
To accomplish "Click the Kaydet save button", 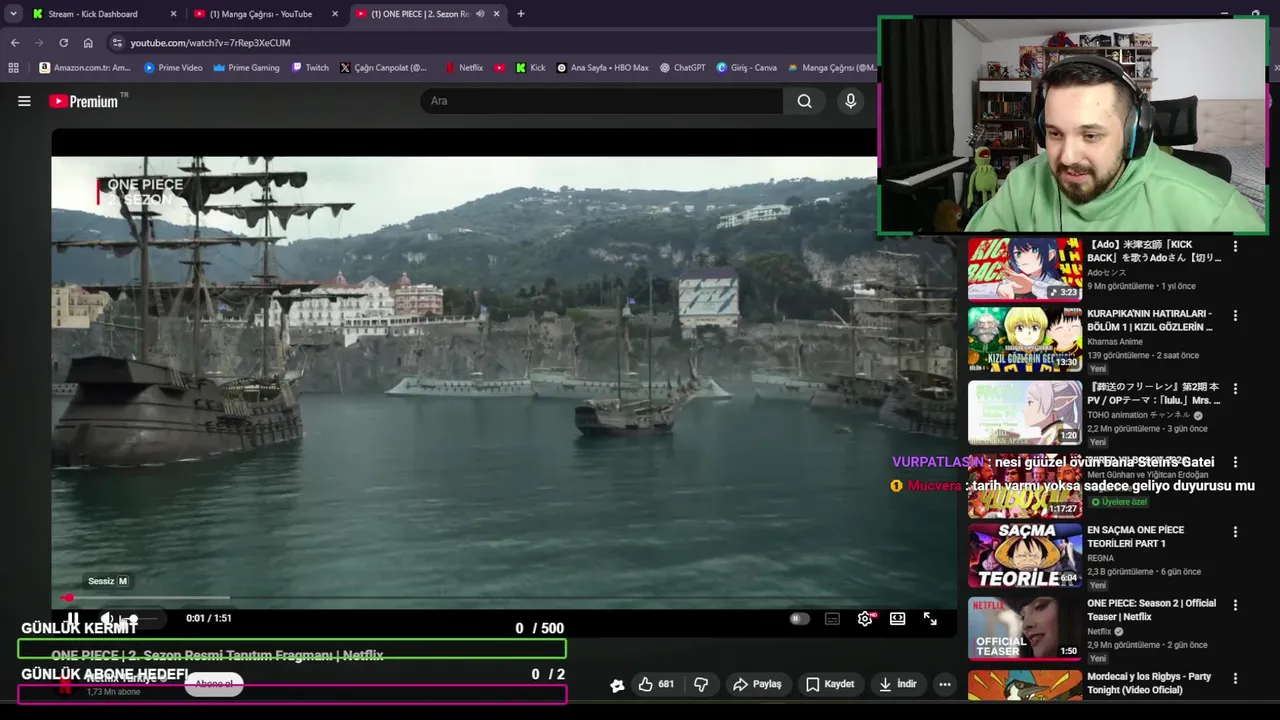I will tap(830, 684).
